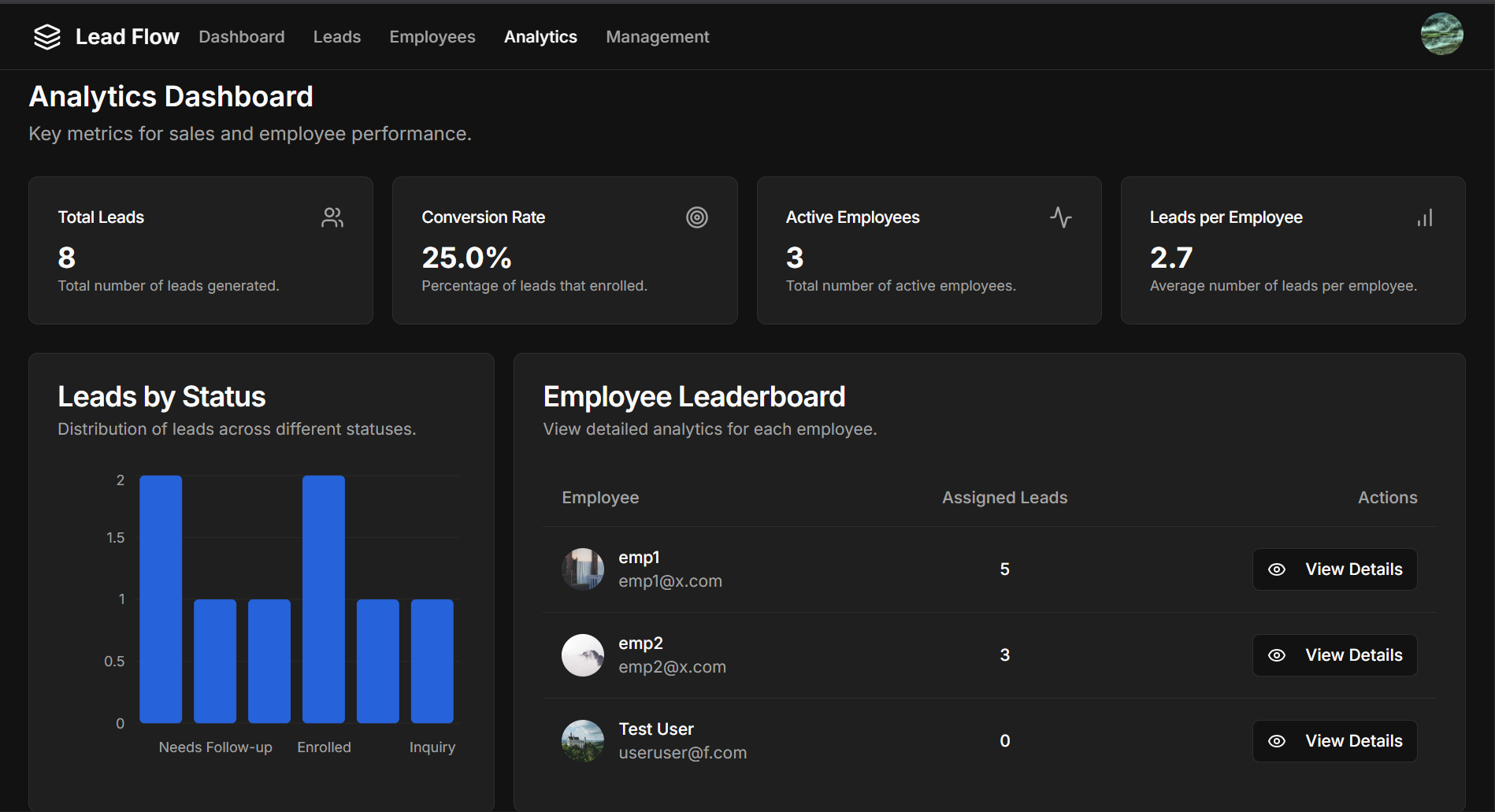This screenshot has width=1495, height=812.
Task: Click the people icon on Total Leads card
Action: (332, 217)
